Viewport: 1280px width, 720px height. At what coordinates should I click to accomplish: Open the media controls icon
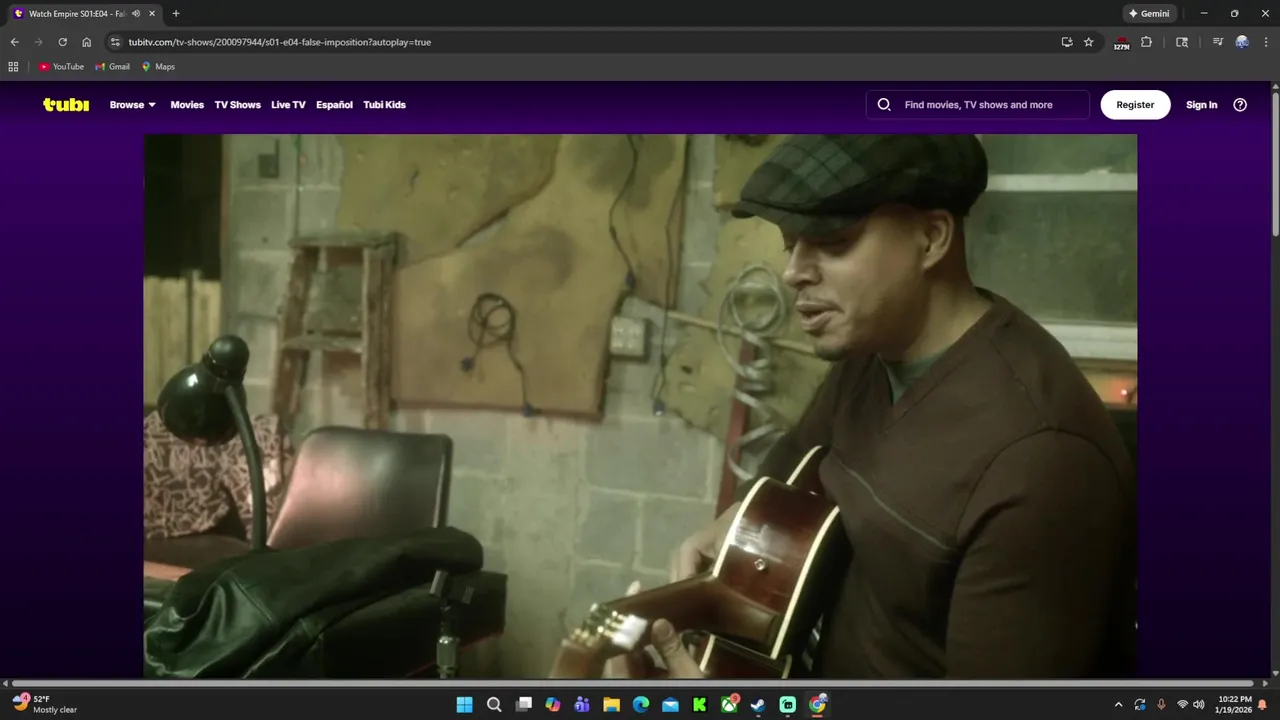coord(1217,42)
